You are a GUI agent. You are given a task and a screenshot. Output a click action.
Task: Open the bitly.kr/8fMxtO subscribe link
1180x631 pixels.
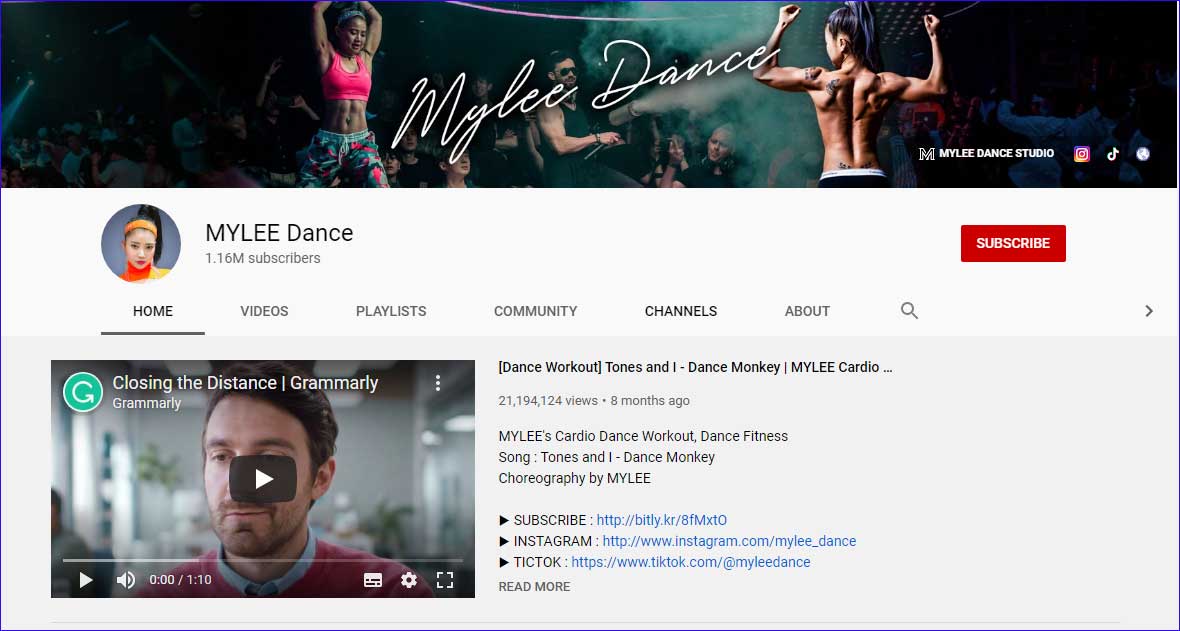click(x=661, y=520)
